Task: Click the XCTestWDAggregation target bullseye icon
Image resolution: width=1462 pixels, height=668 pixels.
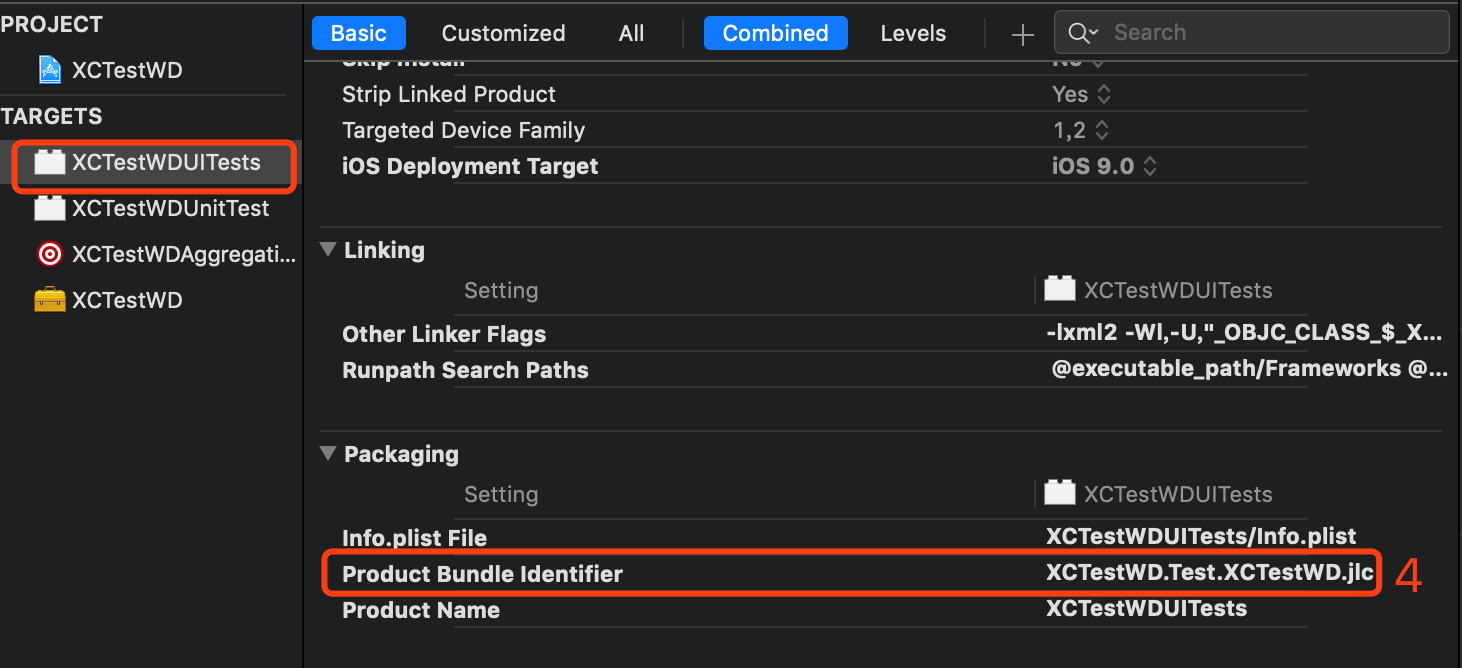Action: 49,254
